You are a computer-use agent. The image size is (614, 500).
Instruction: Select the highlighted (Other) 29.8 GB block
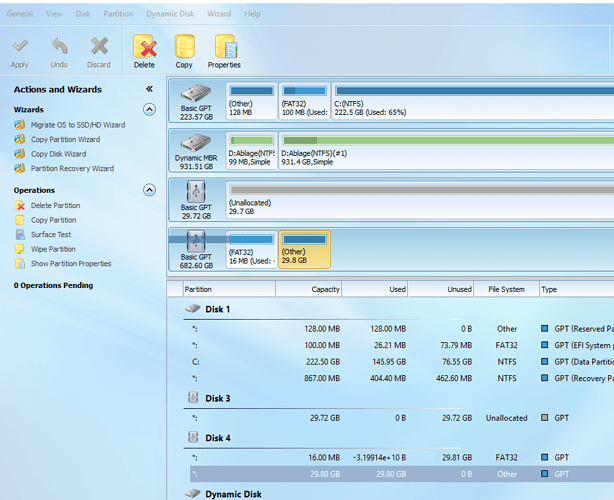pyautogui.click(x=305, y=250)
